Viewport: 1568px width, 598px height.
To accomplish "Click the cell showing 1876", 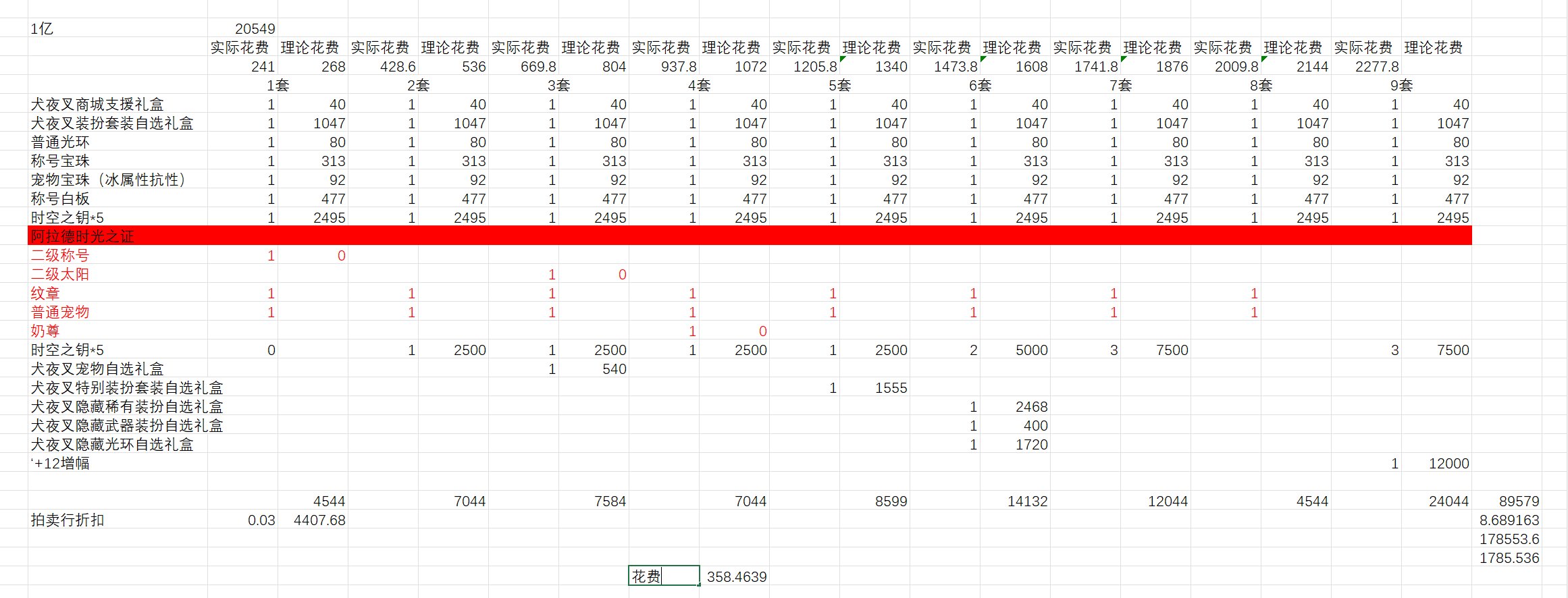I will [x=1156, y=67].
